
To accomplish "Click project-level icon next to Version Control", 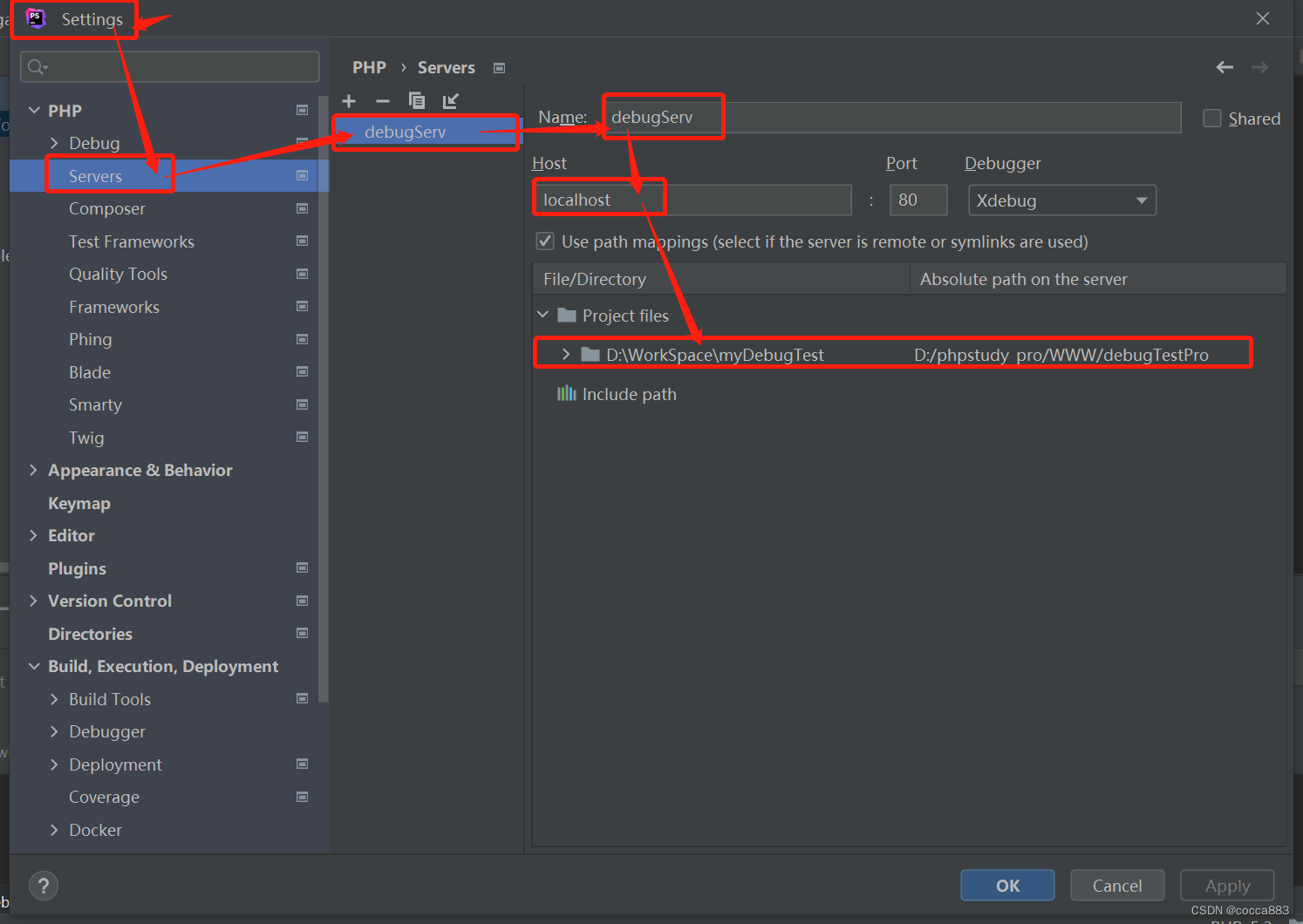I will coord(302,601).
